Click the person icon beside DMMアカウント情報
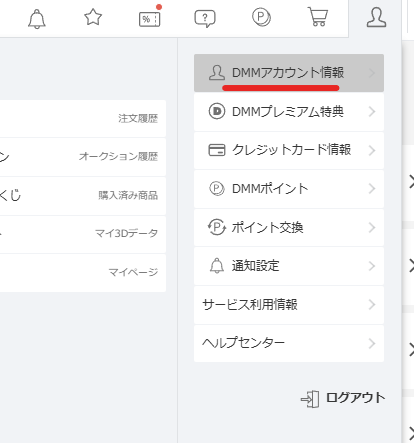The width and height of the screenshot is (414, 443). [217, 73]
